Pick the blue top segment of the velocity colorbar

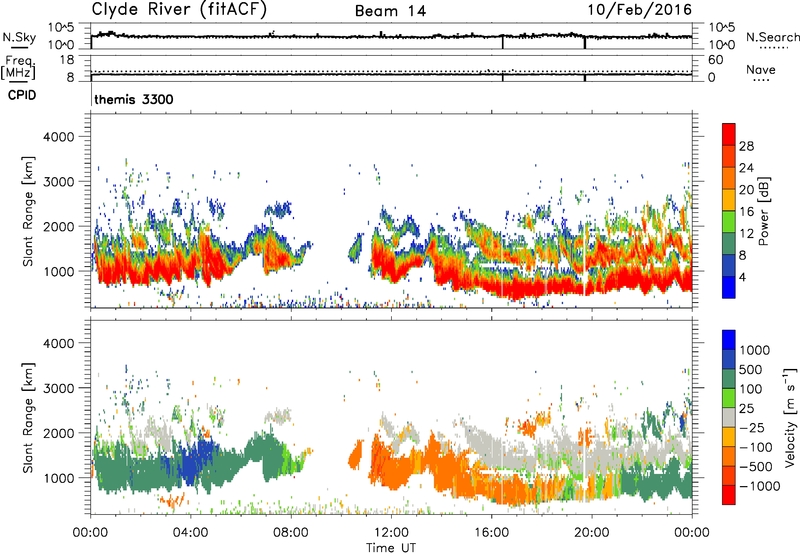click(729, 340)
